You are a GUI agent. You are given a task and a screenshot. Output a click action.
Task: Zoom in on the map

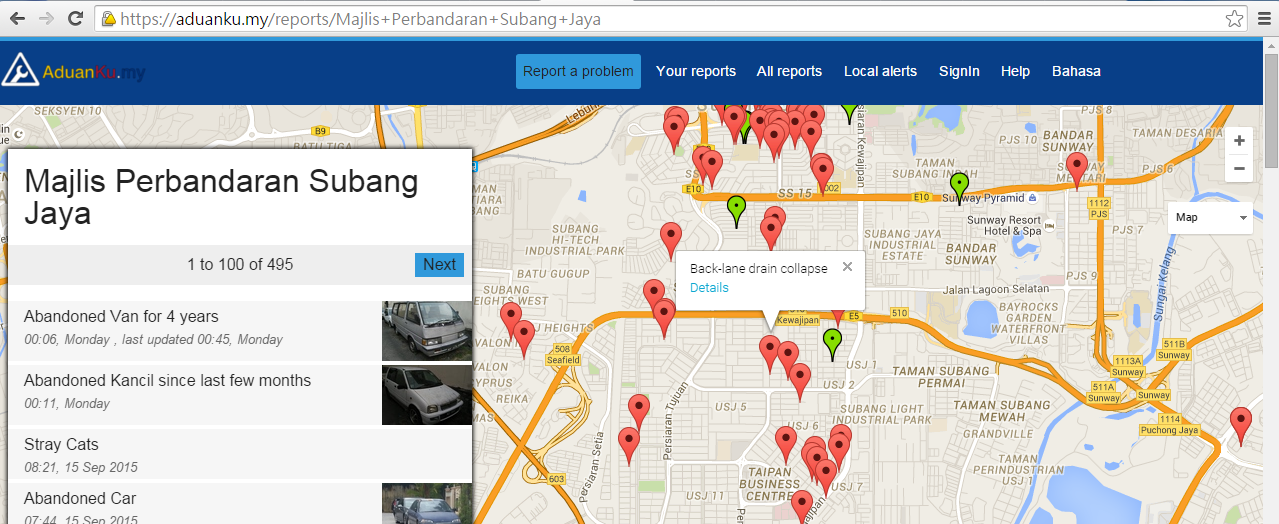[x=1239, y=141]
